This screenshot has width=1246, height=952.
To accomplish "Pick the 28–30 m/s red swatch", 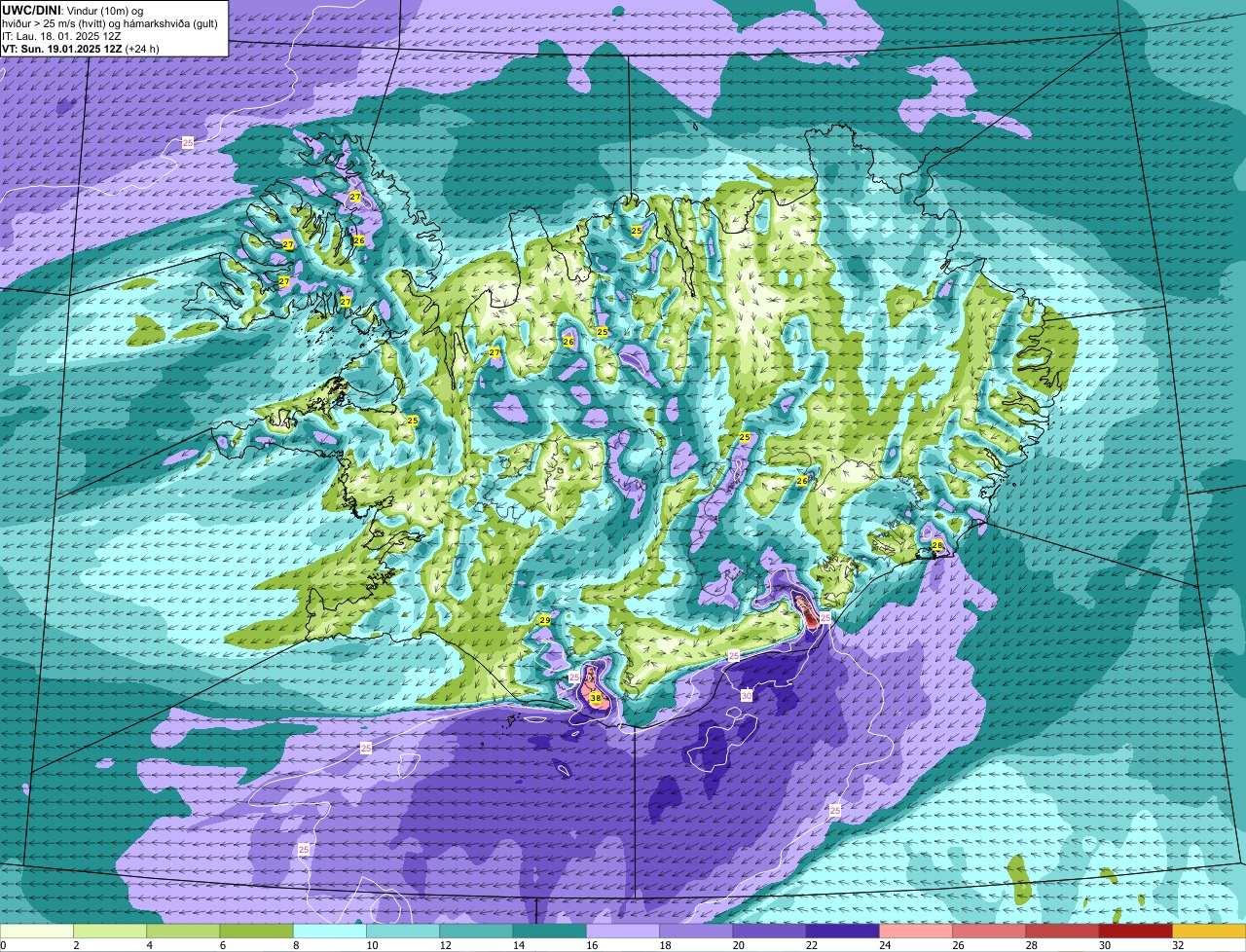I will click(1063, 931).
